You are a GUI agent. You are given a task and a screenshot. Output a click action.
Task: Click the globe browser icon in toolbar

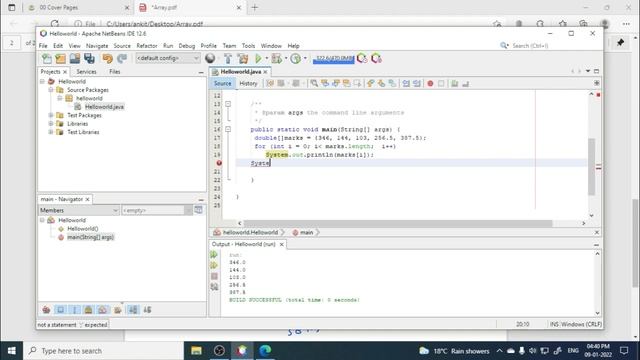[x=210, y=58]
